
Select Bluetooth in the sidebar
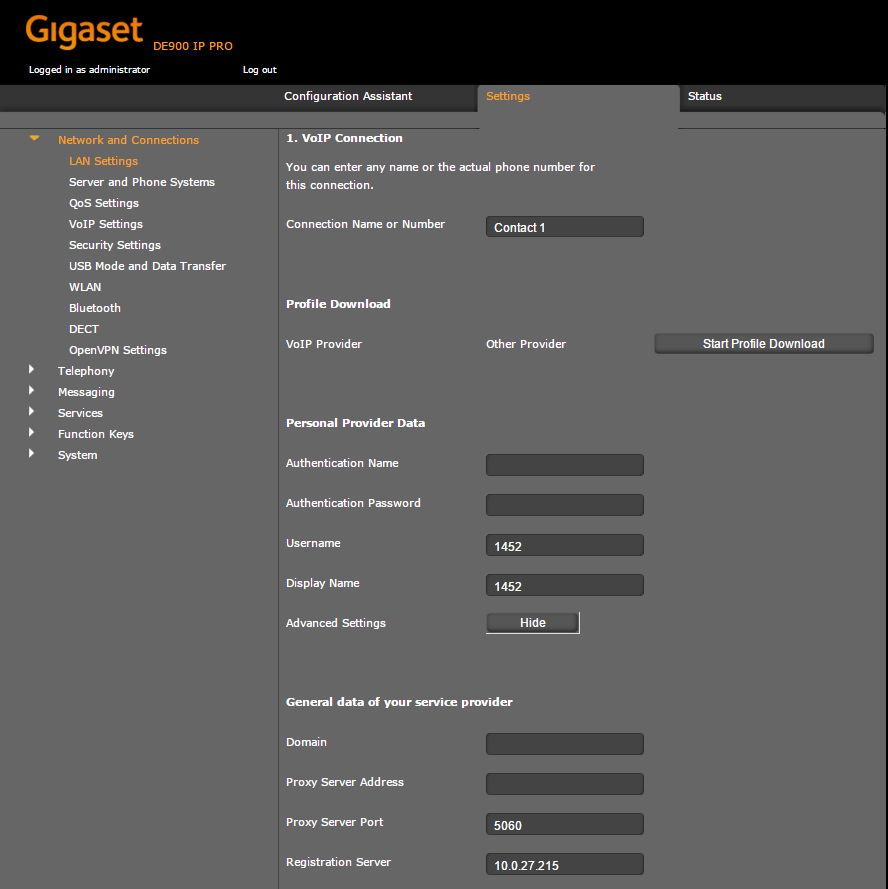click(x=95, y=308)
